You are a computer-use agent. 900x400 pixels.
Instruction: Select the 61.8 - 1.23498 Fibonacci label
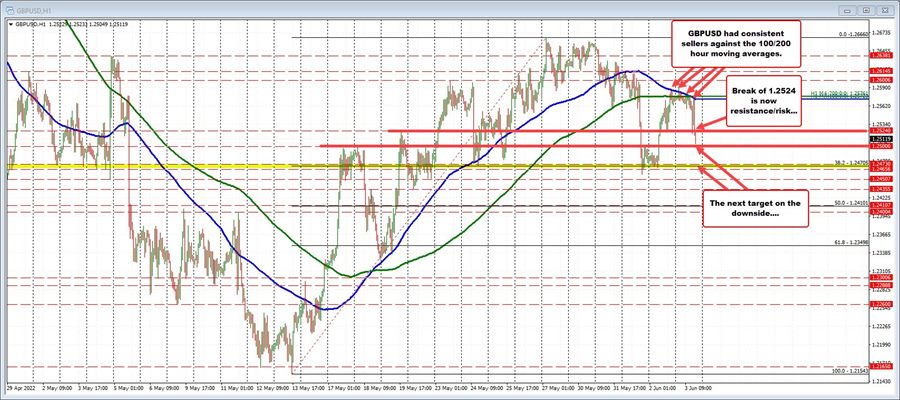click(852, 243)
